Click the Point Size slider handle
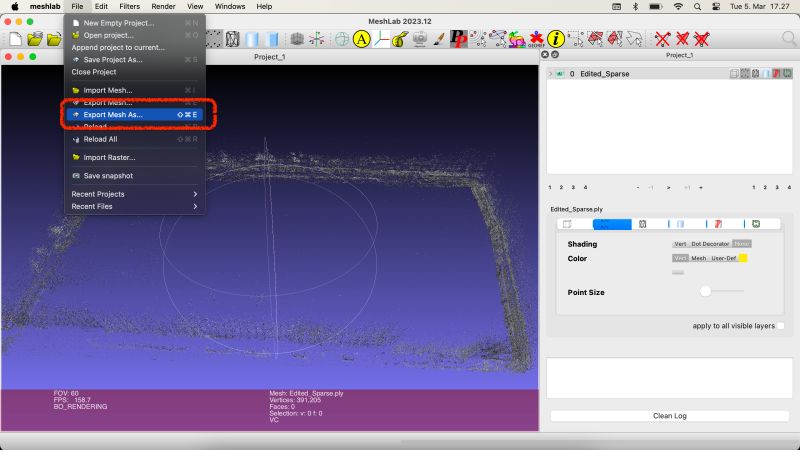The width and height of the screenshot is (800, 450). pyautogui.click(x=705, y=291)
